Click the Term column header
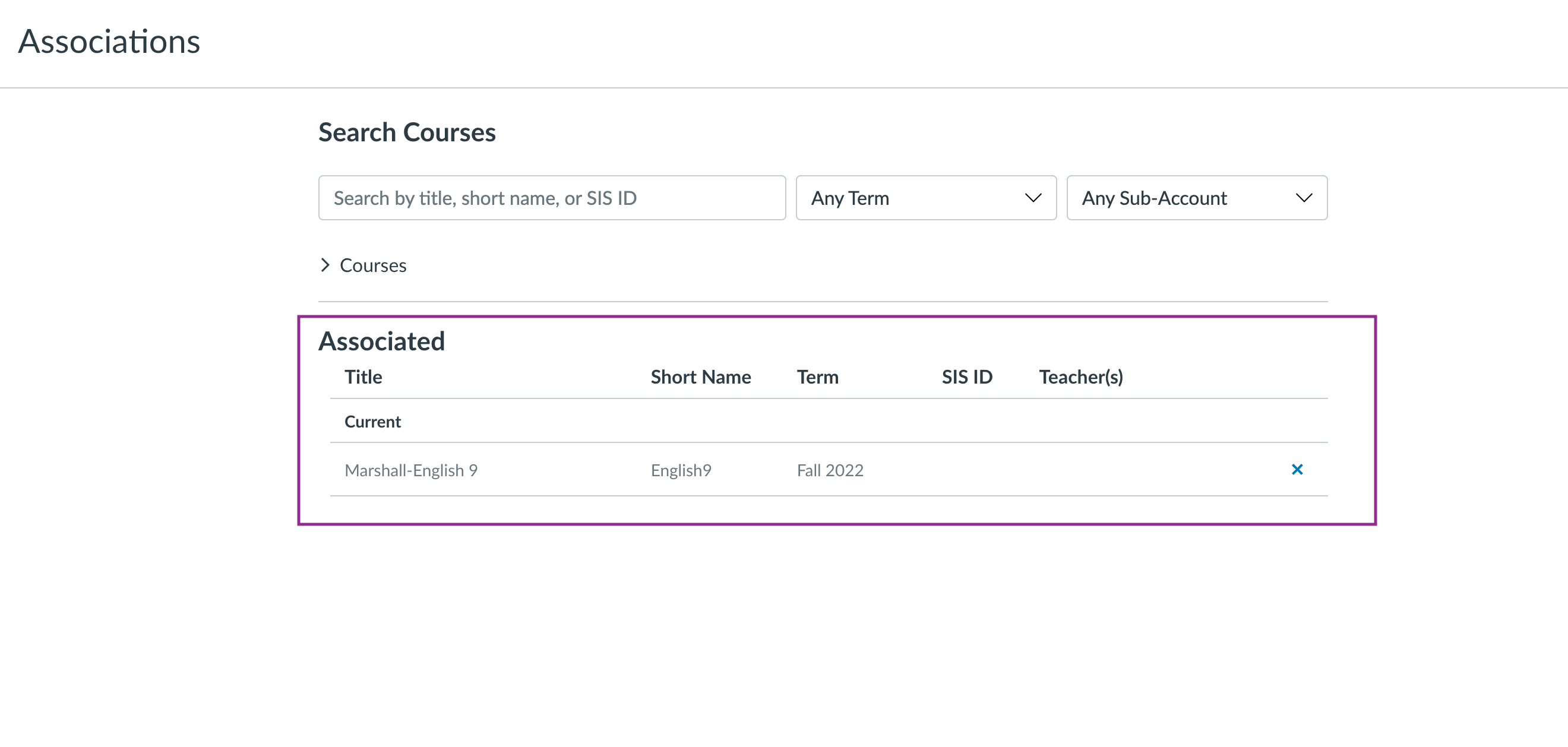The image size is (1568, 747). click(817, 377)
